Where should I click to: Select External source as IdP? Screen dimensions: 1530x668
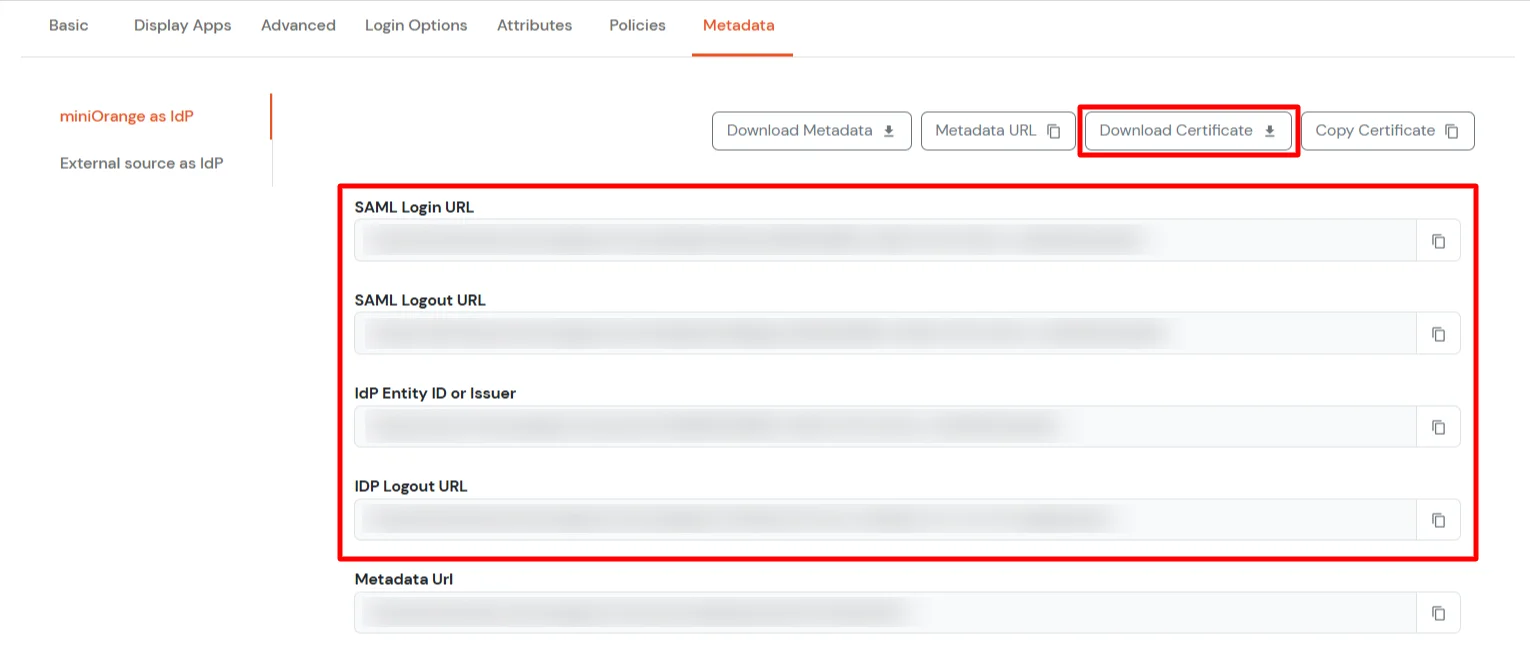click(x=141, y=163)
